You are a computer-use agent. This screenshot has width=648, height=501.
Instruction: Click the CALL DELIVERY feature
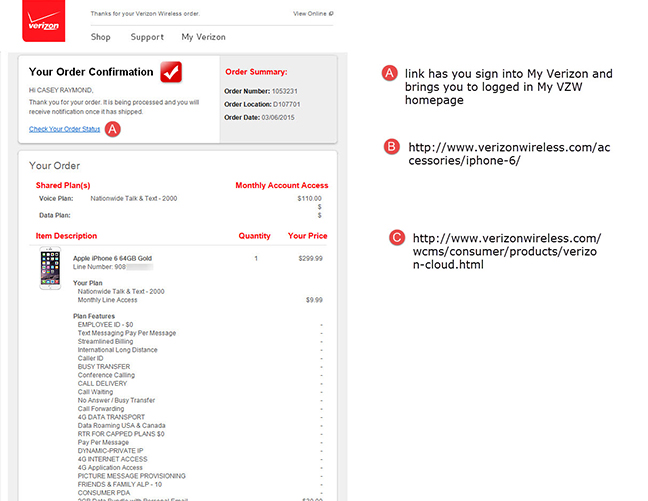pos(102,383)
